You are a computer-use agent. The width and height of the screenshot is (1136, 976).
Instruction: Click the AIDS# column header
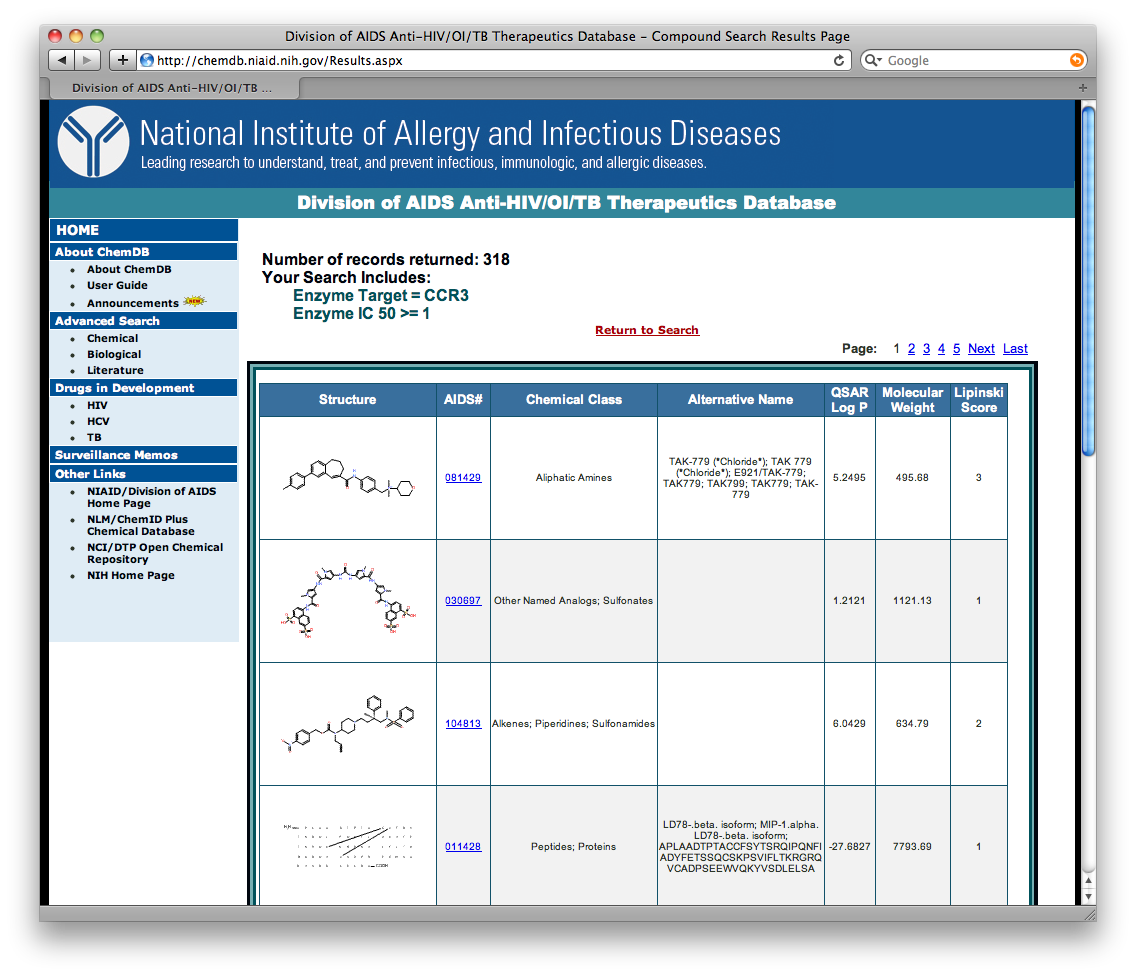coord(463,400)
